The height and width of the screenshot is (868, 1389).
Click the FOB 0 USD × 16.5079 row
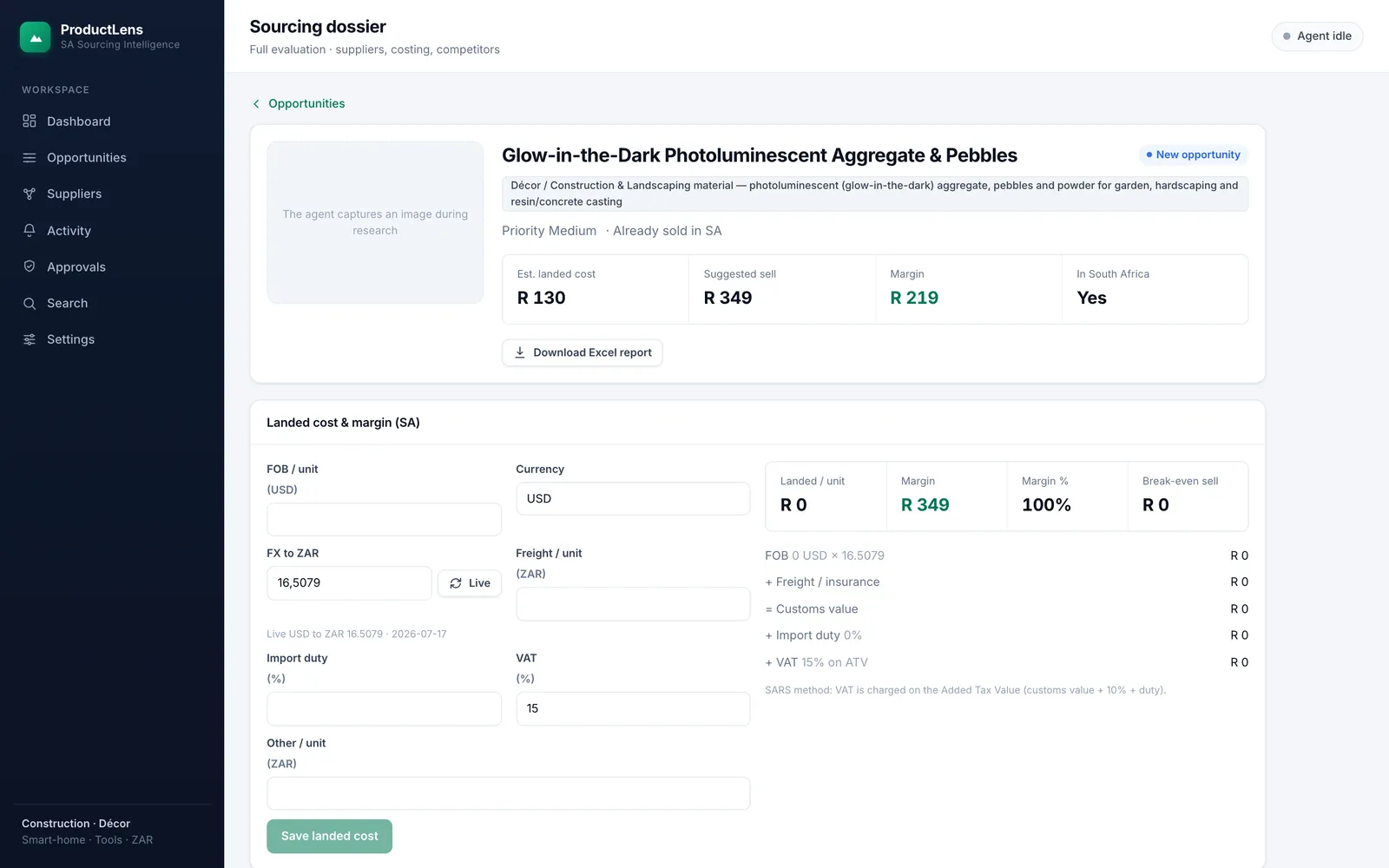pos(1006,556)
